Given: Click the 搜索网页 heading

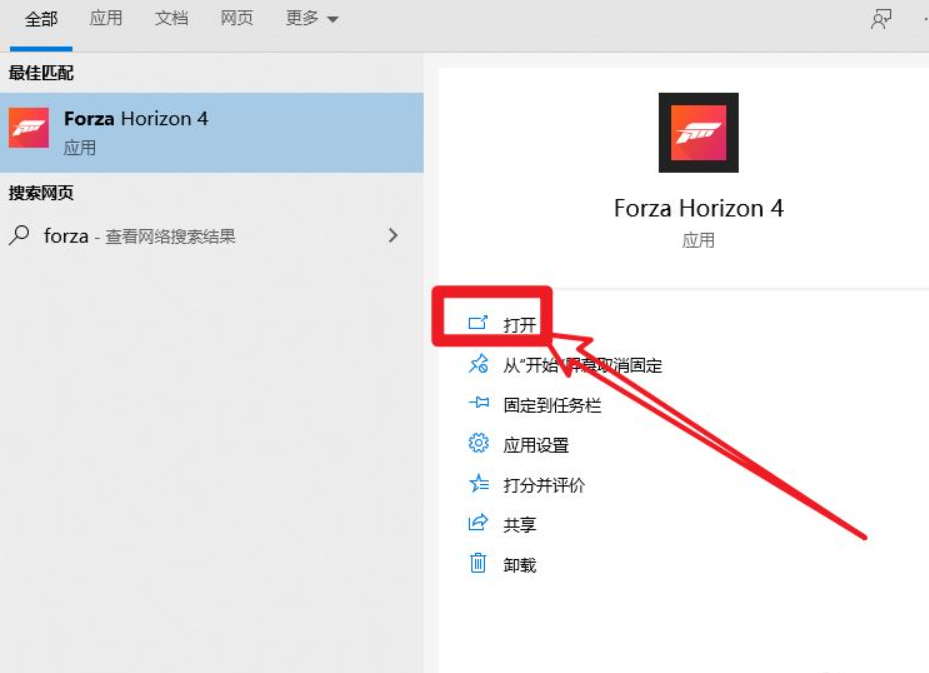Looking at the screenshot, I should 41,193.
